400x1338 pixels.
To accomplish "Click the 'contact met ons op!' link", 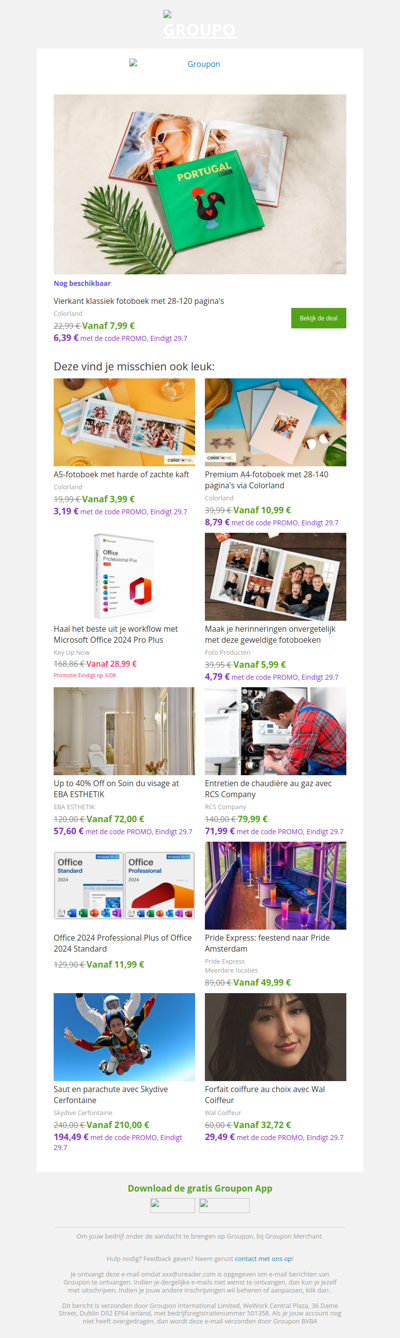I will point(264,1259).
